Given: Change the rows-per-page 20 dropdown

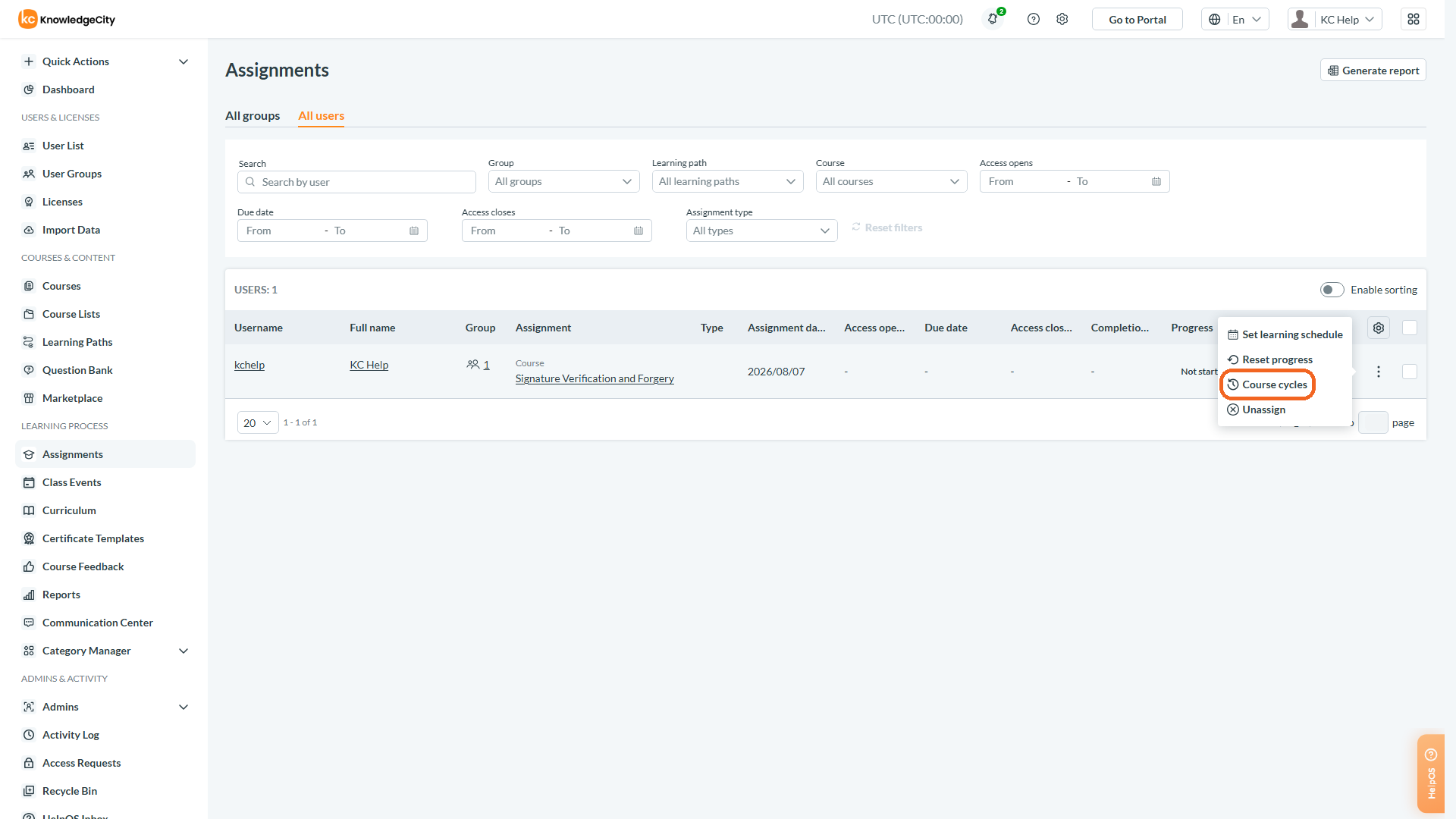Looking at the screenshot, I should pyautogui.click(x=258, y=423).
